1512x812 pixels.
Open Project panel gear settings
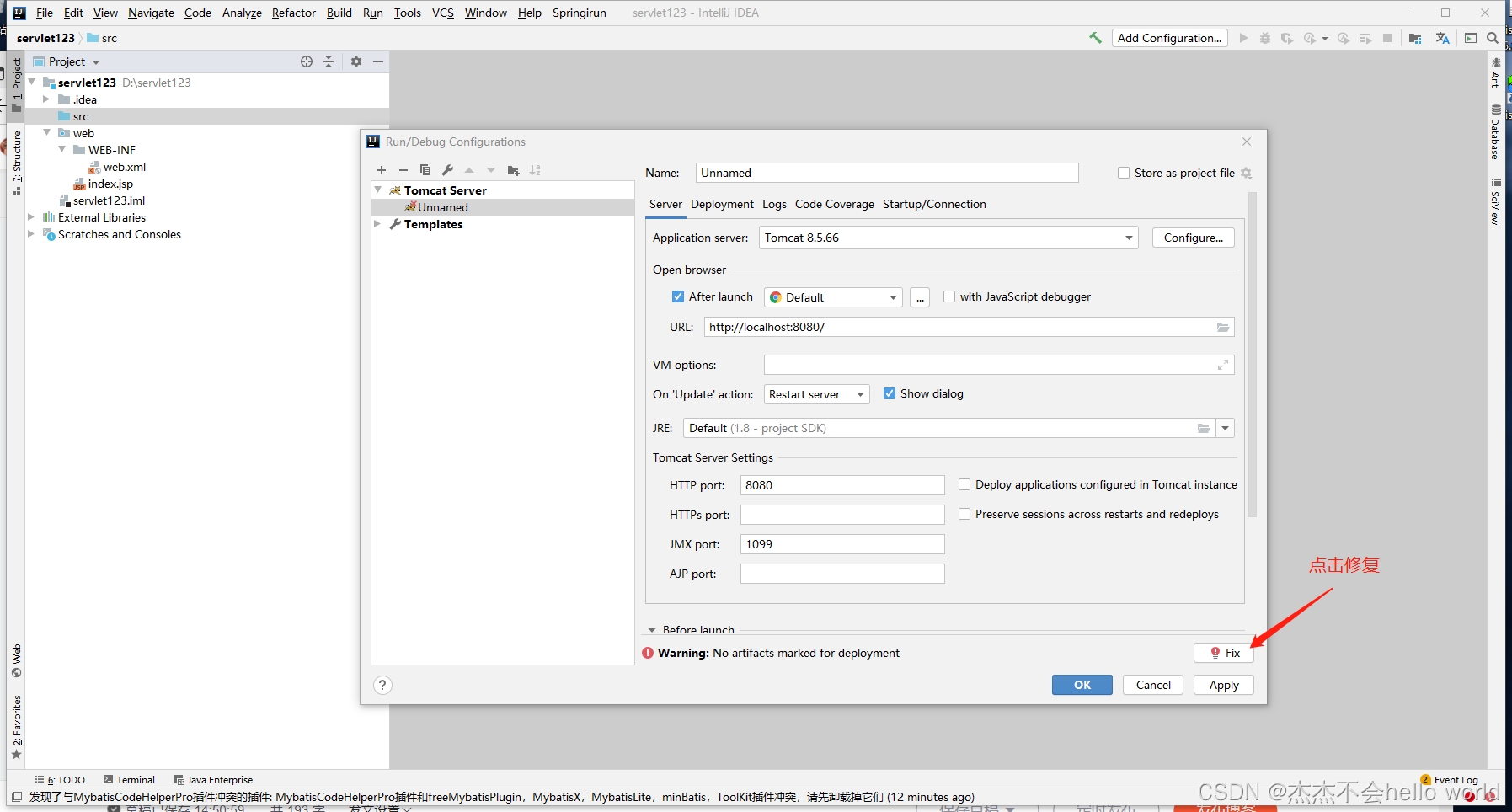(x=356, y=61)
